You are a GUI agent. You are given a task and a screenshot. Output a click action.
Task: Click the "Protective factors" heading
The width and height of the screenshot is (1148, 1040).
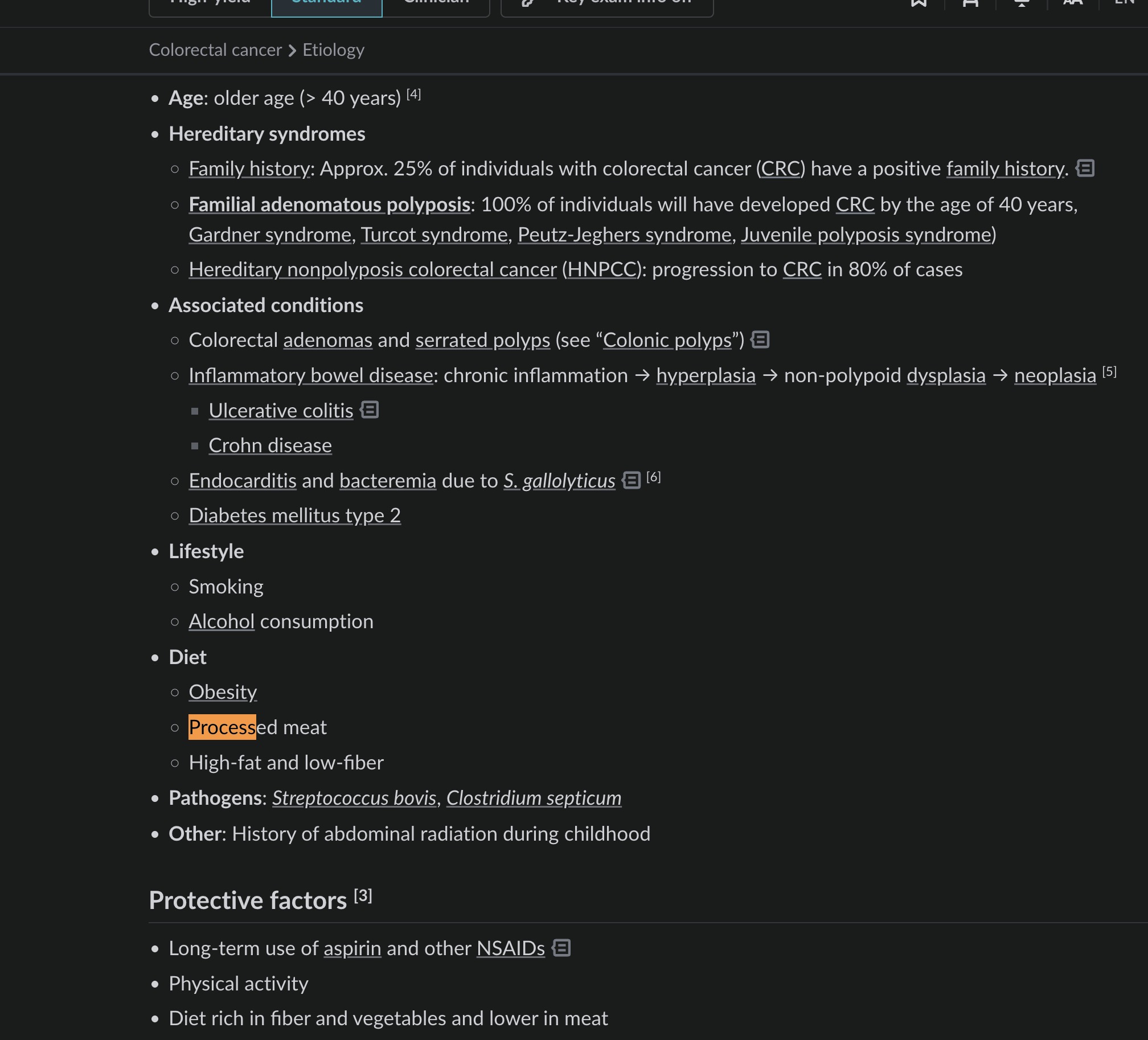click(x=248, y=900)
